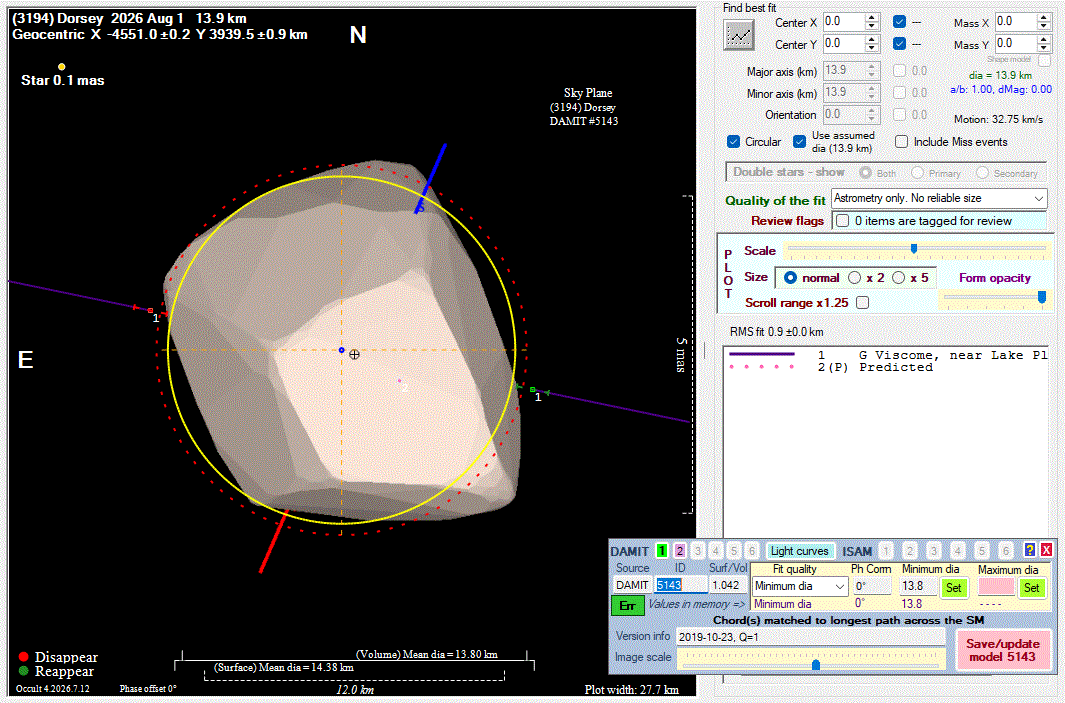Click the 'Motion: 32.75 km/s' text
The image size is (1065, 703).
coord(998,119)
